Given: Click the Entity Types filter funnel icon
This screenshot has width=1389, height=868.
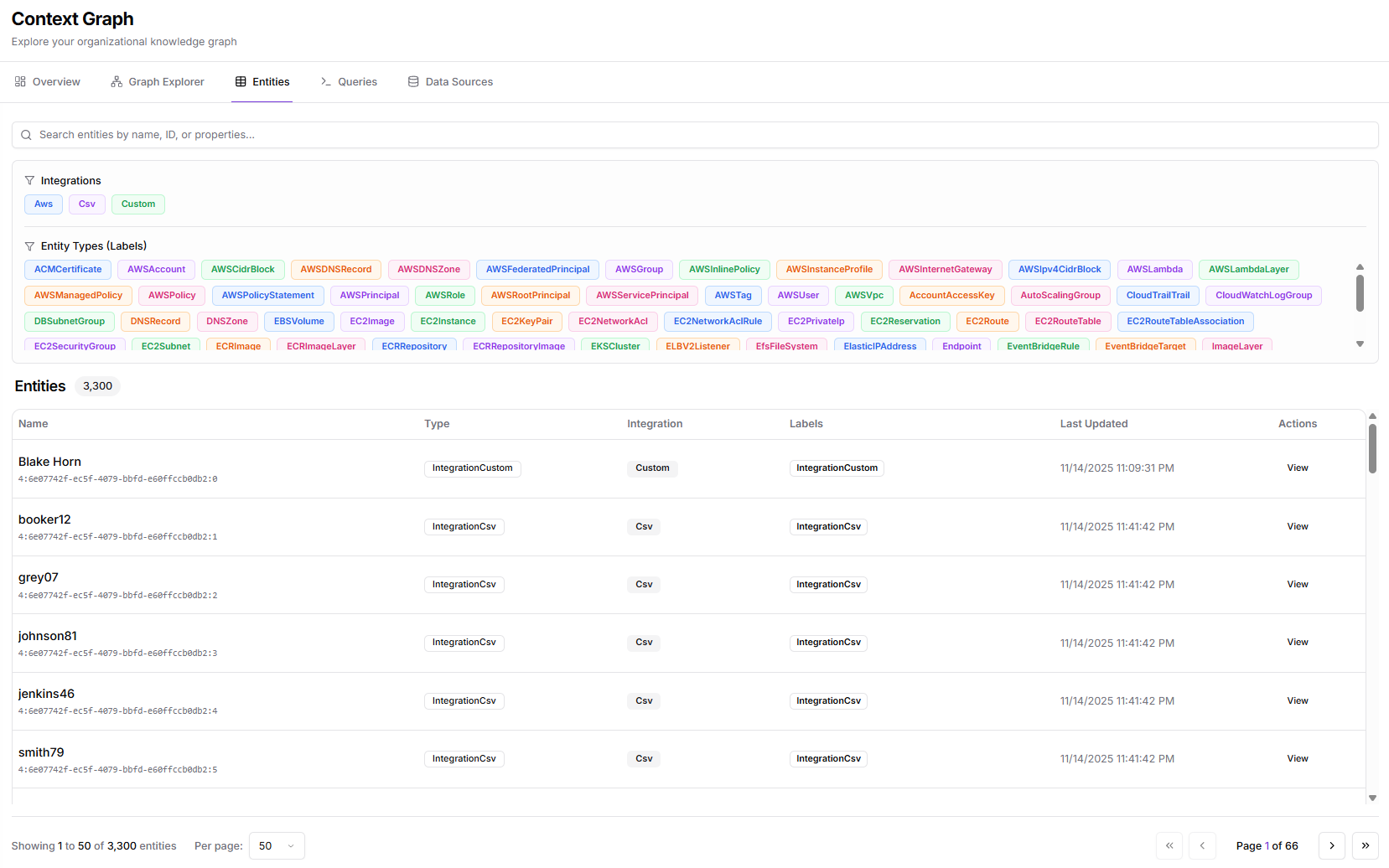Looking at the screenshot, I should pyautogui.click(x=29, y=245).
